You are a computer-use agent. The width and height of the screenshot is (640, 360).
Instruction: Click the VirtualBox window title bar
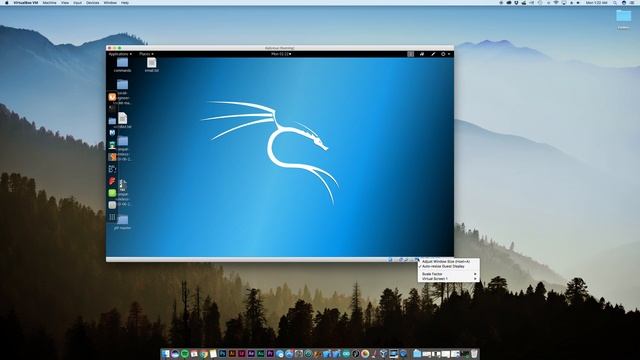[x=280, y=48]
